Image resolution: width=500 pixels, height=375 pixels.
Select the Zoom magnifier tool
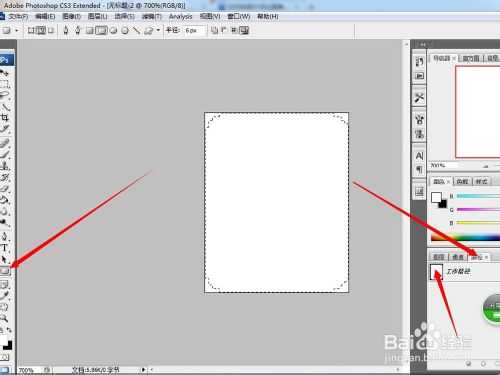[4, 318]
